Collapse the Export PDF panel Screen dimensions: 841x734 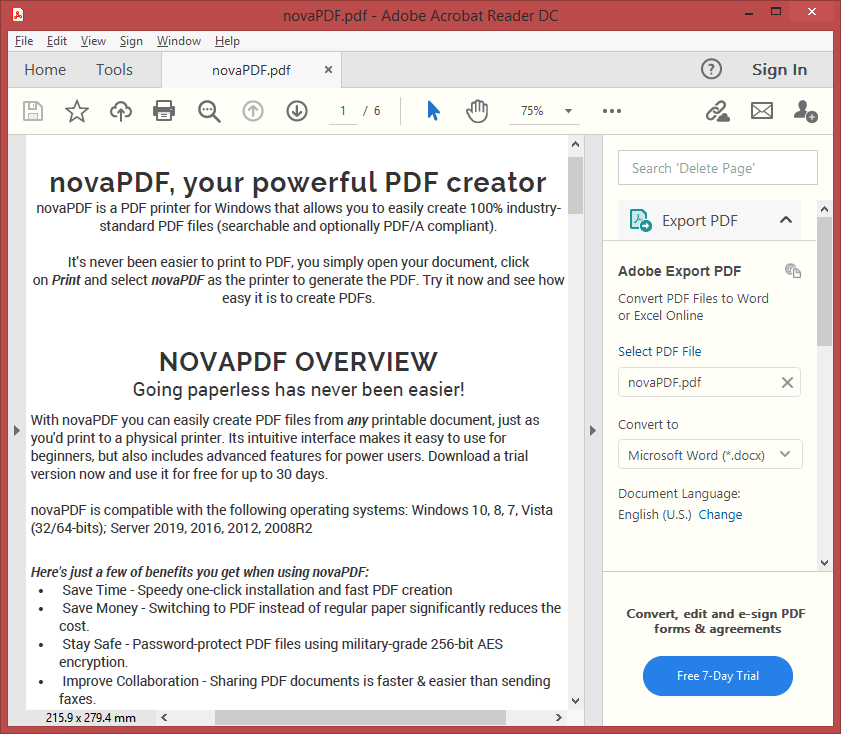click(785, 220)
